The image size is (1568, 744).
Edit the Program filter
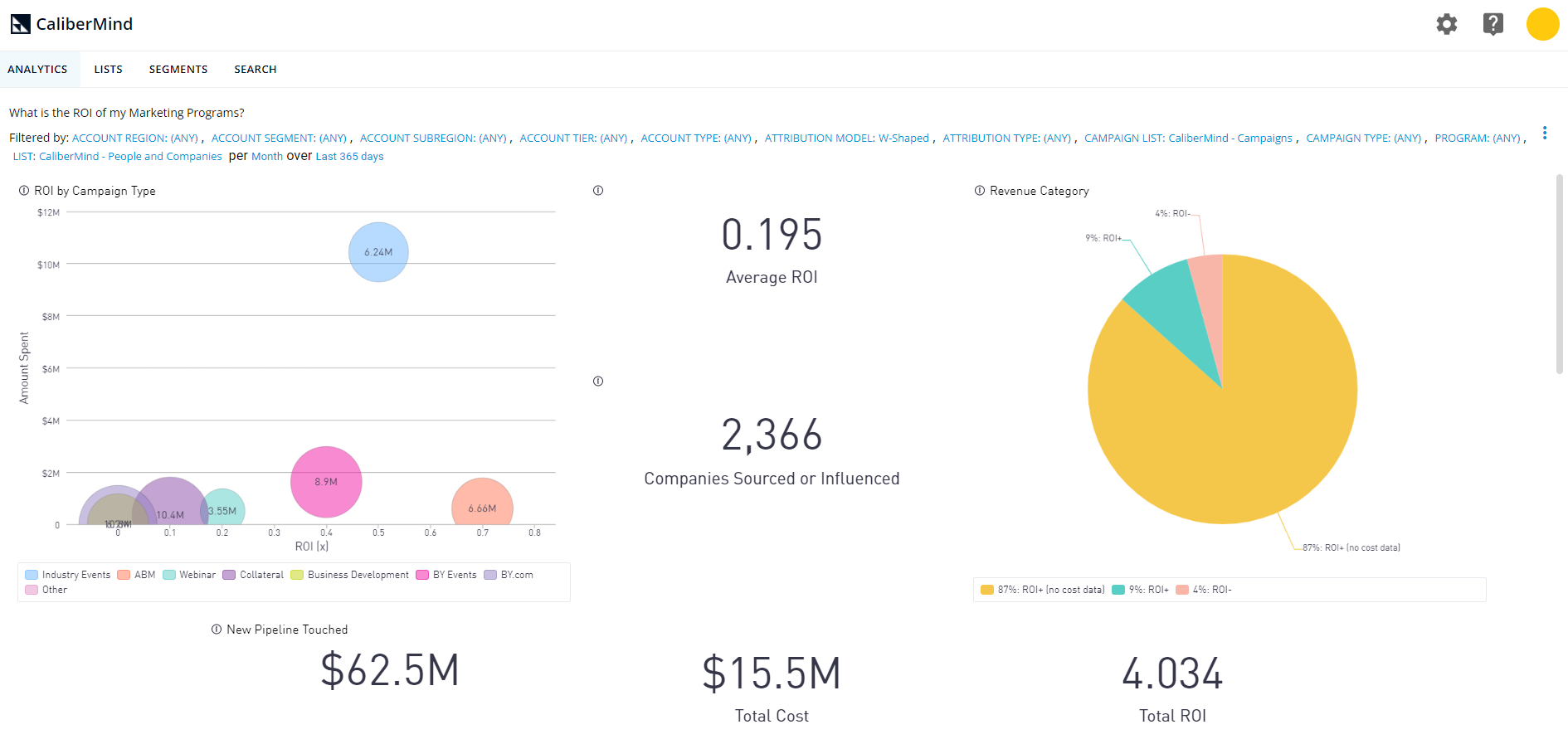(1478, 139)
